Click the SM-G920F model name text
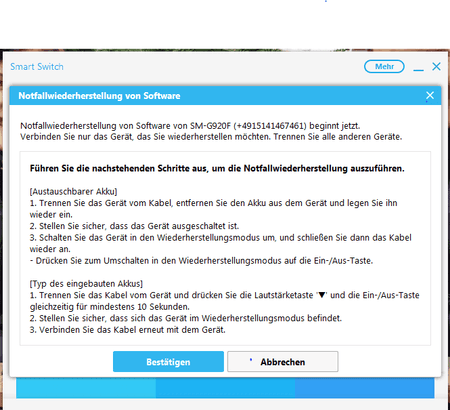This screenshot has height=410, width=450. (x=210, y=126)
